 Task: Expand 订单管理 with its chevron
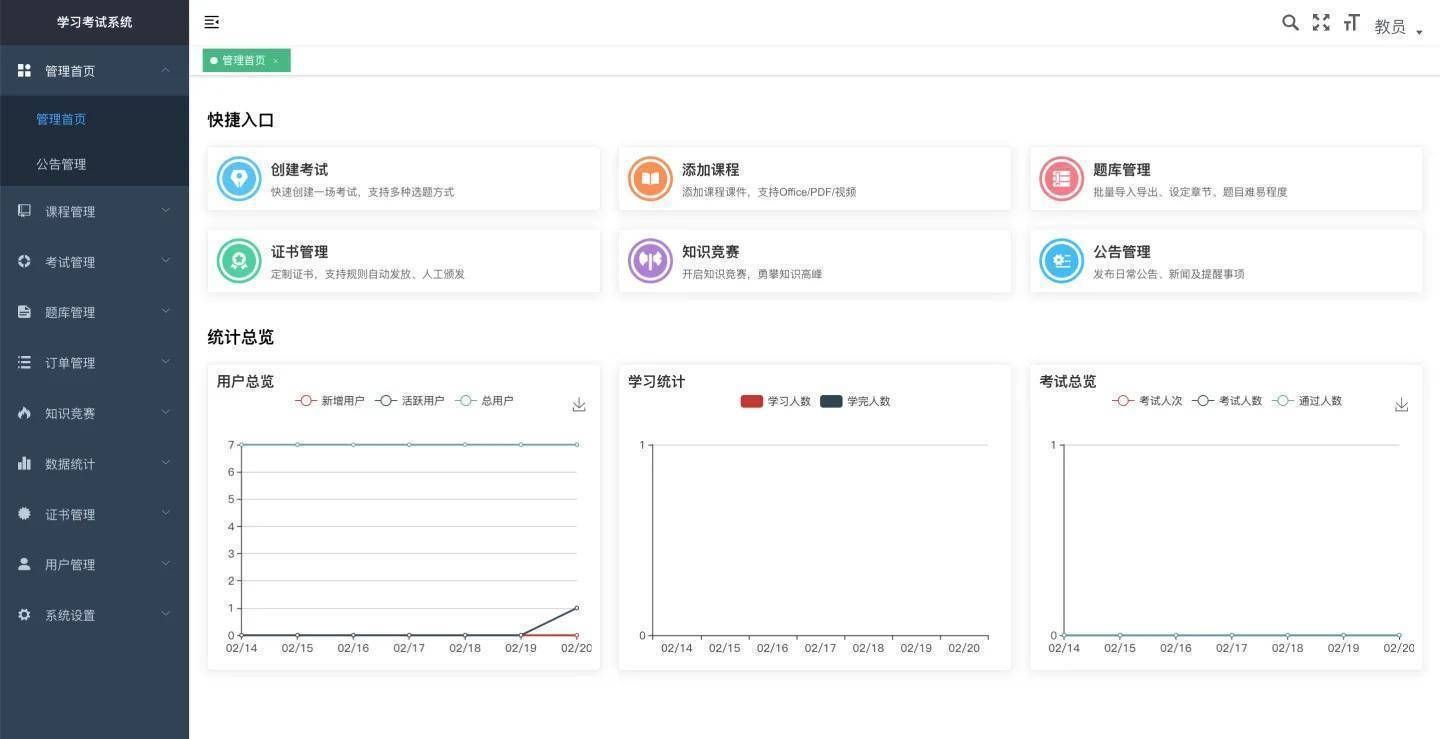166,362
